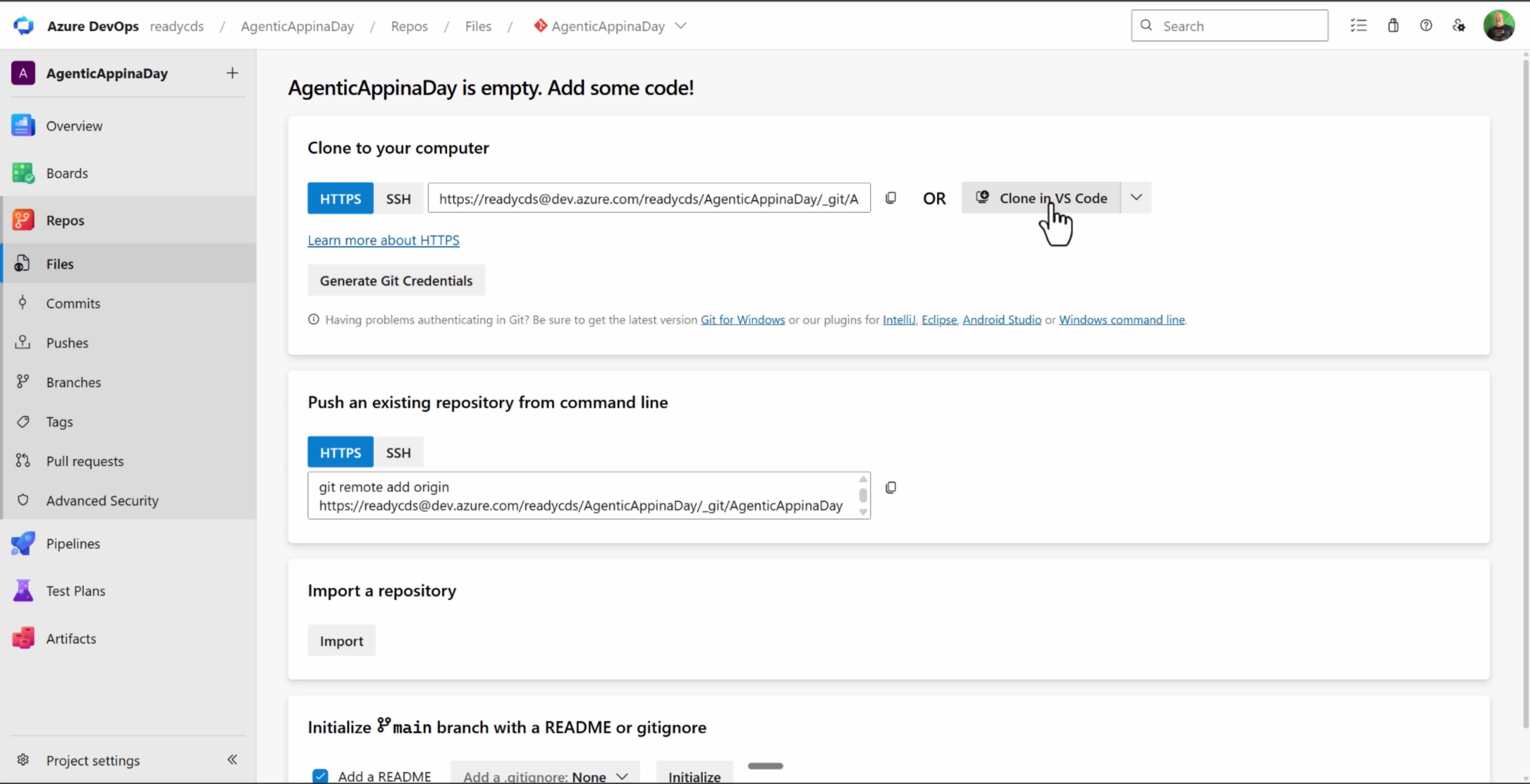Expand the Clone in VS Code dropdown arrow
Image resolution: width=1530 pixels, height=784 pixels.
pos(1136,198)
